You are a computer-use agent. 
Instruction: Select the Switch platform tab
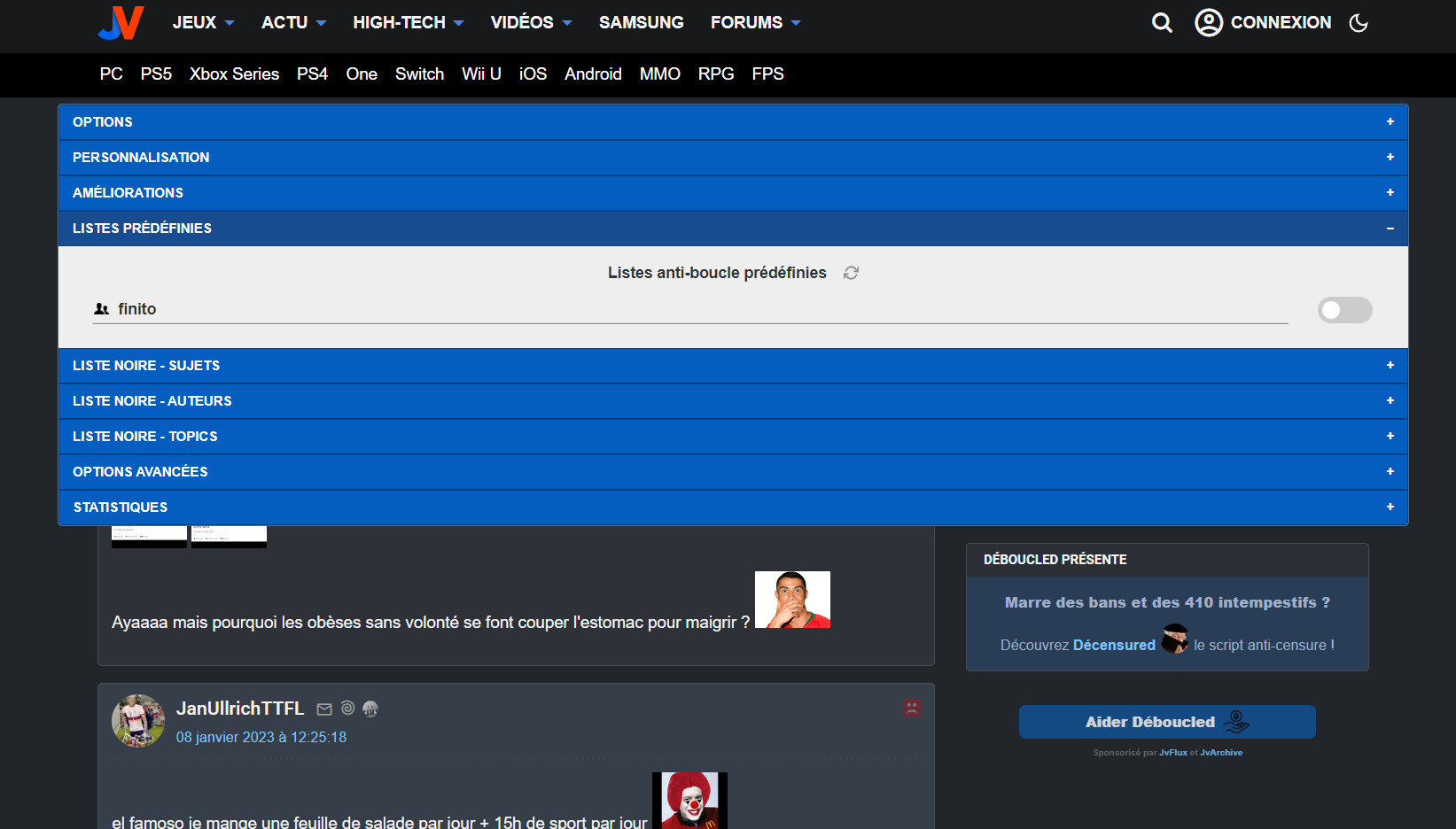(419, 74)
